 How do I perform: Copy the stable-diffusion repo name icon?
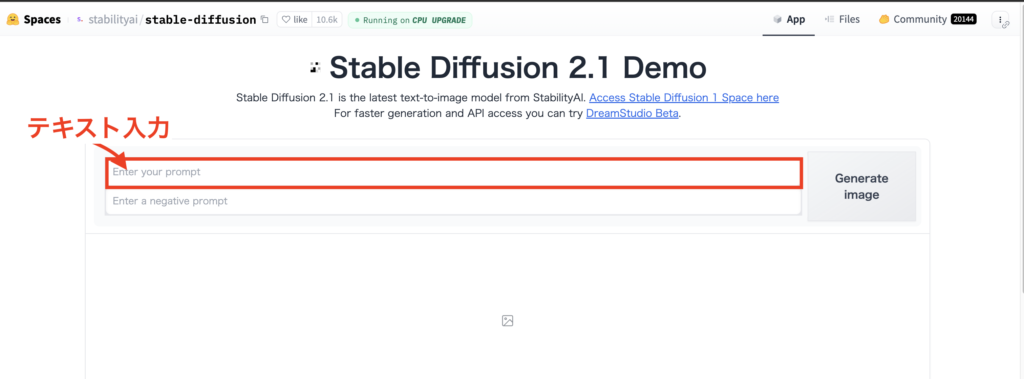click(264, 20)
